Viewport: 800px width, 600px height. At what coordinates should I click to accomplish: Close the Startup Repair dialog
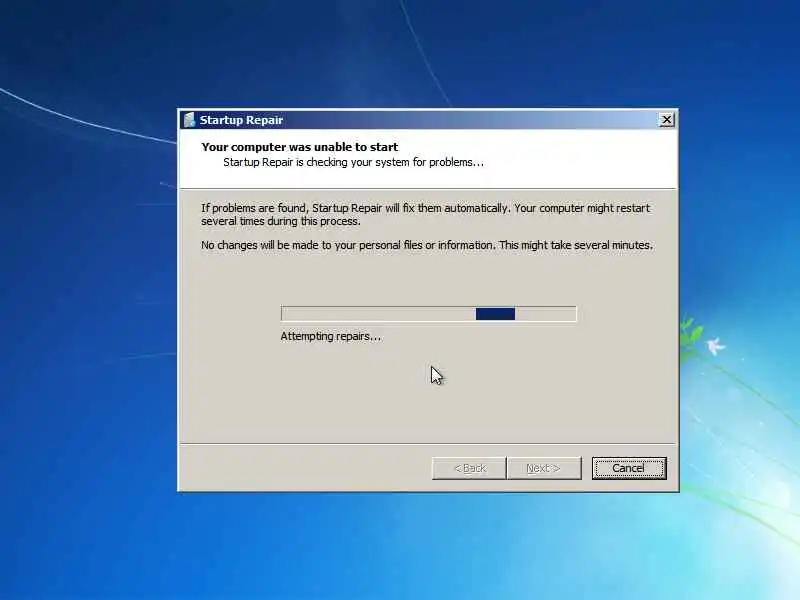(x=666, y=120)
